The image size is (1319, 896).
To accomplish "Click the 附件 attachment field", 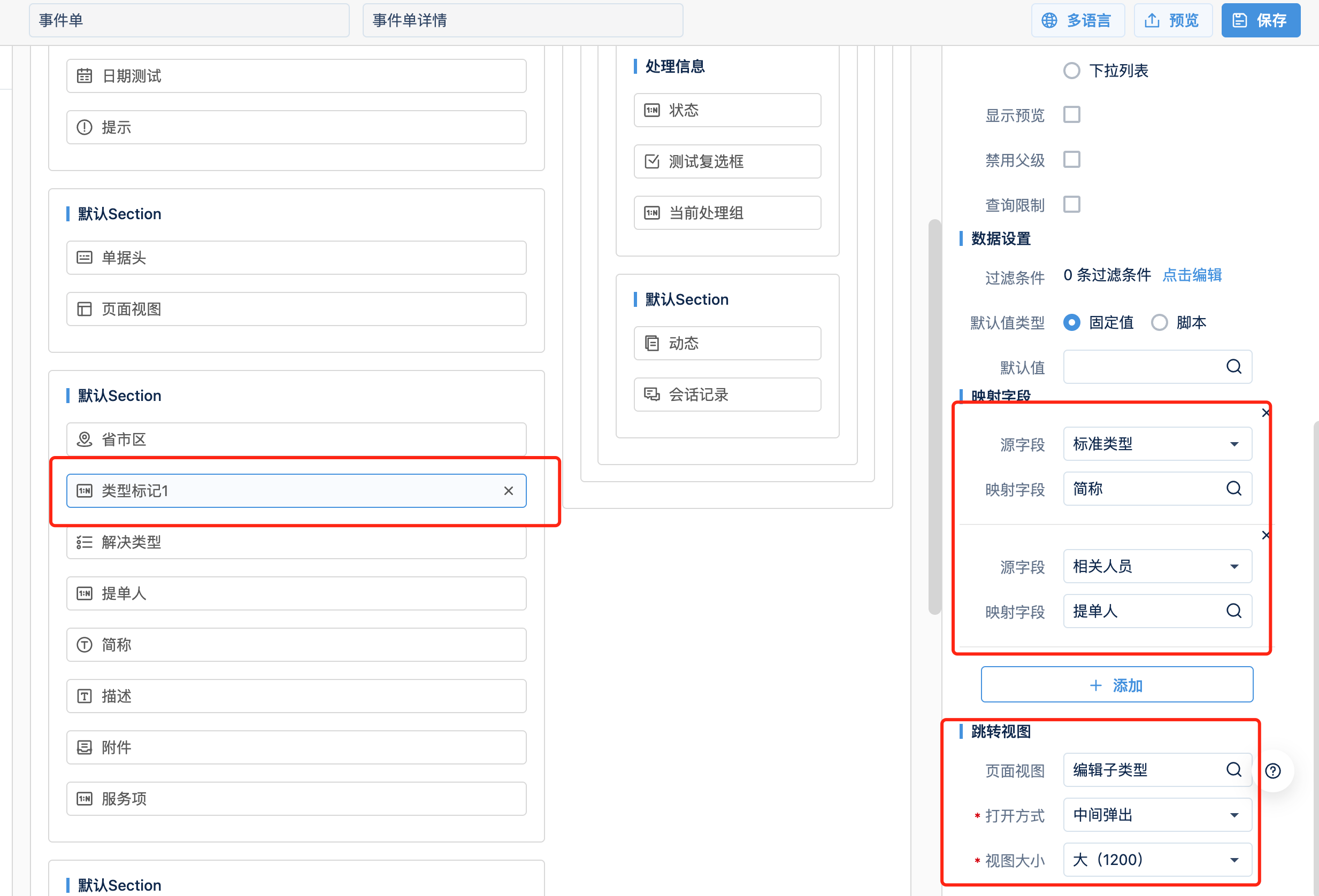I will (x=296, y=747).
